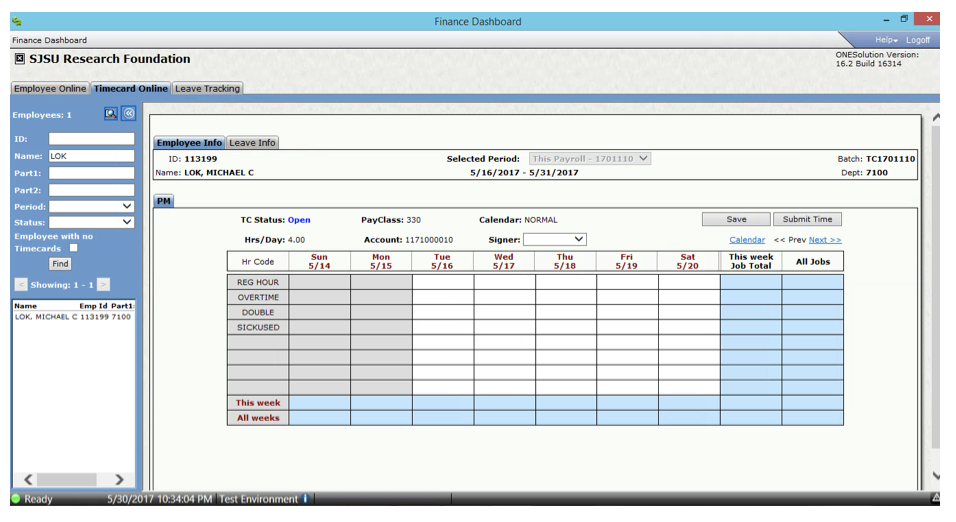
Task: Switch to the Leave Tracking tab
Action: coord(207,89)
